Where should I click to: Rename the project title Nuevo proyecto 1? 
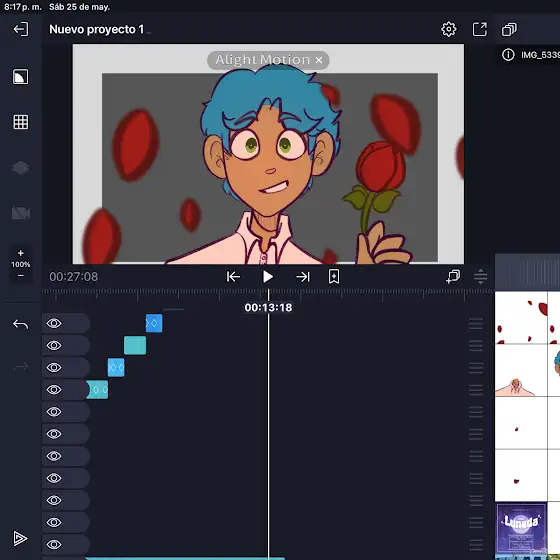pos(96,29)
